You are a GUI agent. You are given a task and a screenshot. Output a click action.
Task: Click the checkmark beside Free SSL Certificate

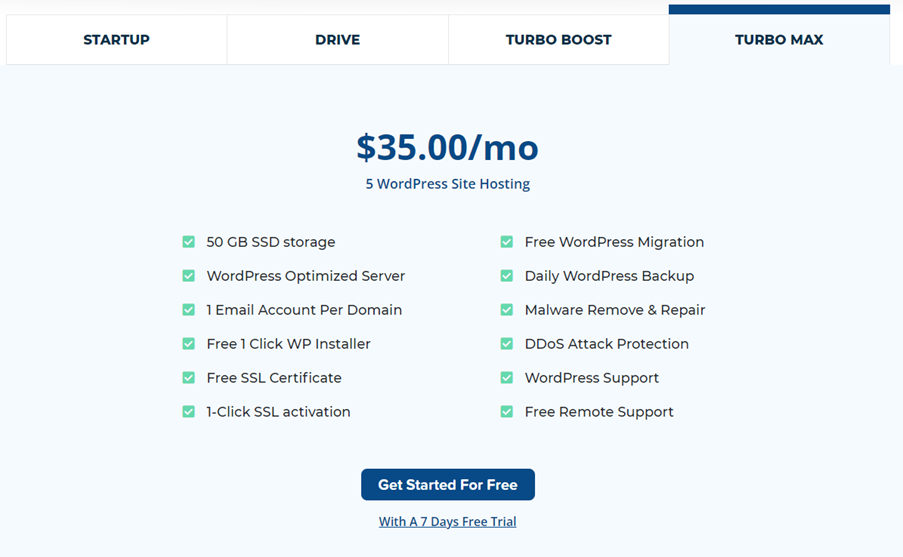pyautogui.click(x=188, y=378)
